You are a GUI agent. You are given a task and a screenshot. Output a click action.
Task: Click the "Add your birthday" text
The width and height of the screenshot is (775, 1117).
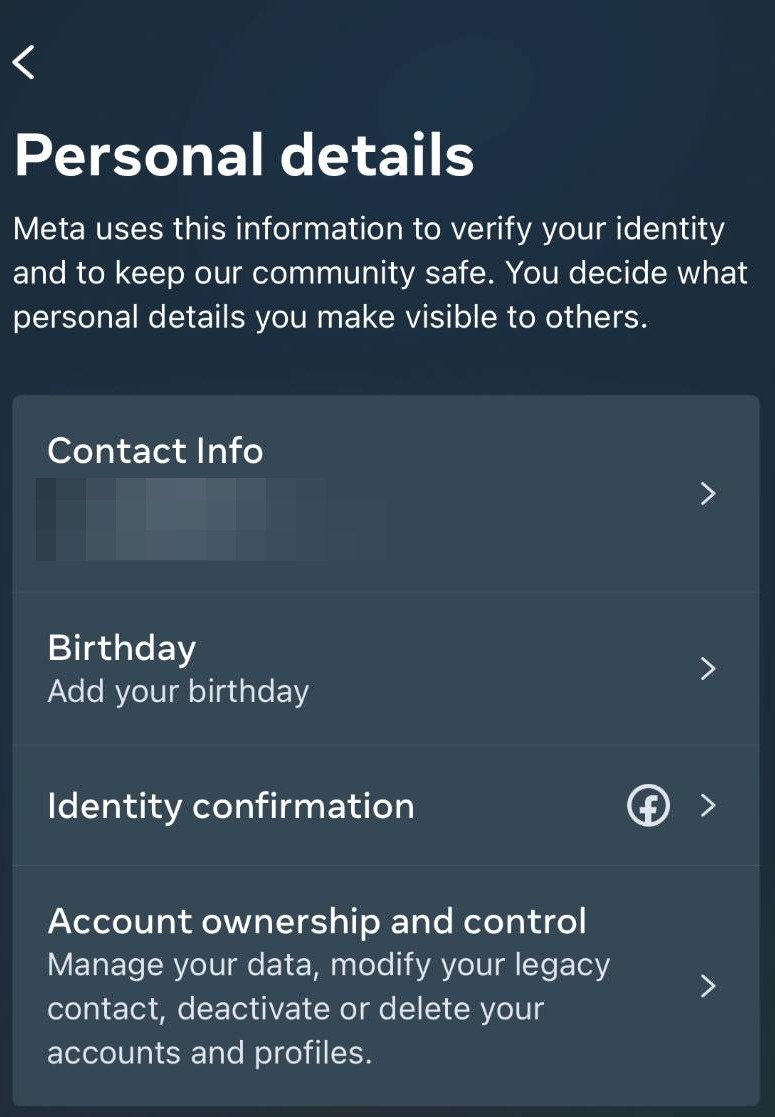(x=178, y=692)
